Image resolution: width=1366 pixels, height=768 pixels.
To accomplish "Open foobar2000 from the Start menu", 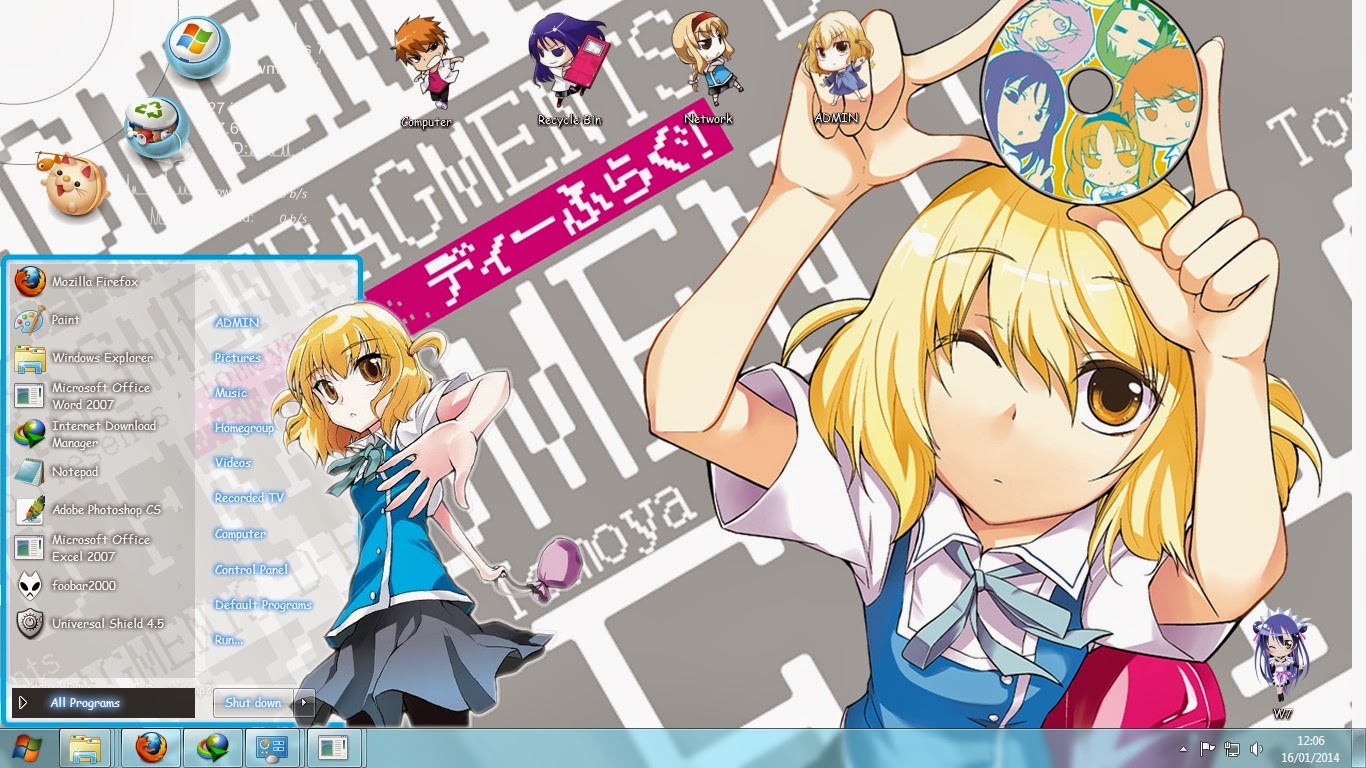I will pyautogui.click(x=103, y=586).
